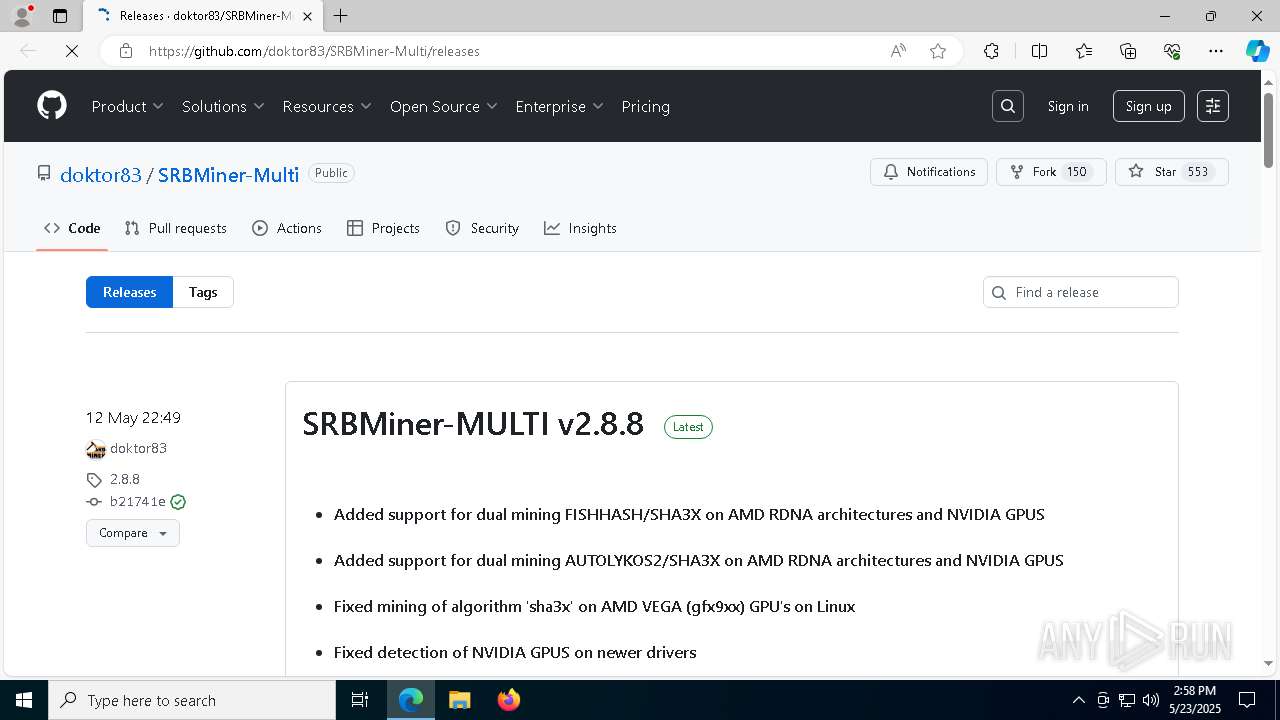Click the Microsoft Edge taskbar icon
This screenshot has height=720, width=1280.
click(x=411, y=700)
